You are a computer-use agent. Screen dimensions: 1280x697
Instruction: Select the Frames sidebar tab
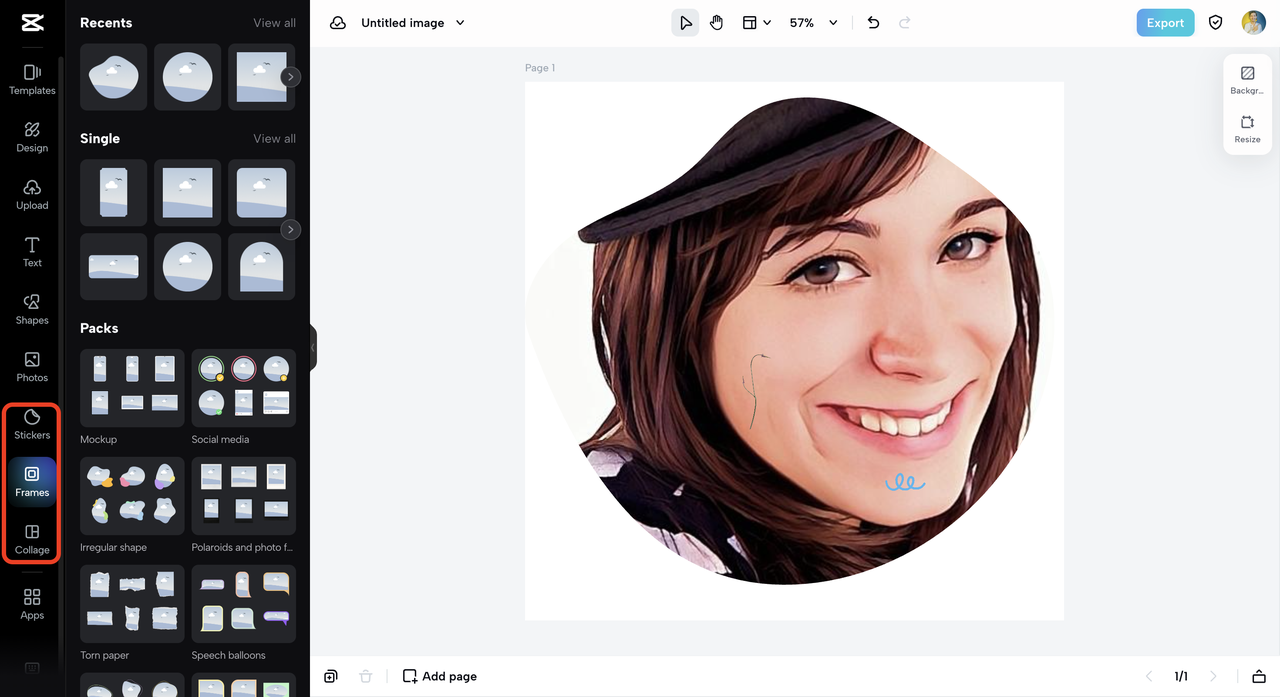[x=32, y=482]
